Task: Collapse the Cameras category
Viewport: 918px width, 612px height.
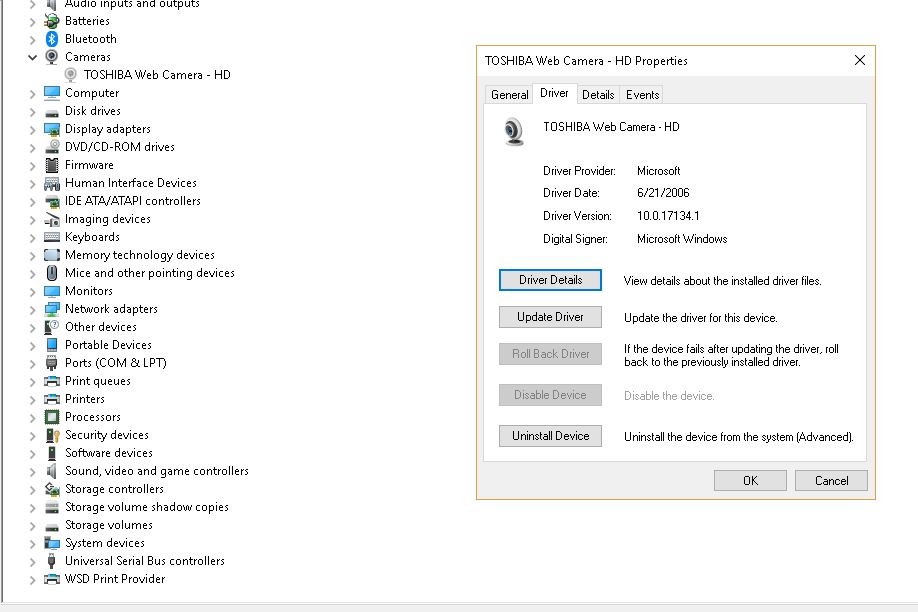Action: pos(33,57)
